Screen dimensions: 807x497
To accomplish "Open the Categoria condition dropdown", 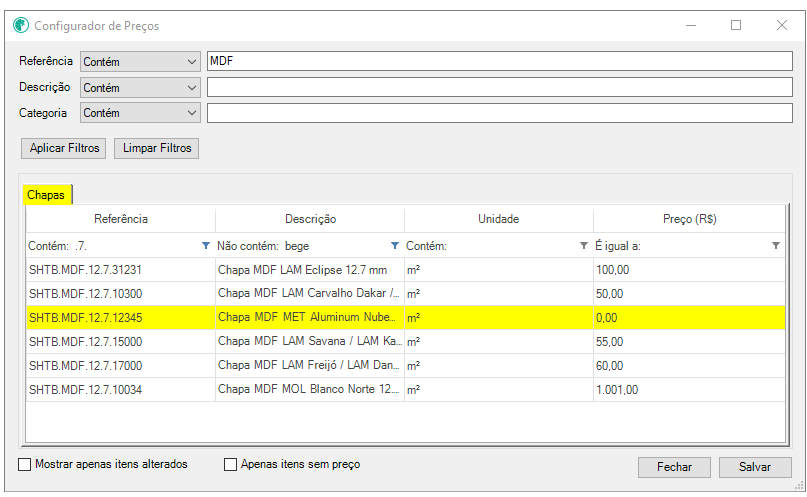I will (x=140, y=113).
